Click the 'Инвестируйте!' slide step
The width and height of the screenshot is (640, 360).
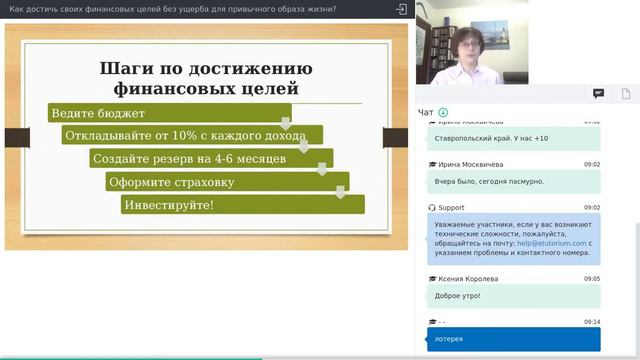[x=242, y=204]
